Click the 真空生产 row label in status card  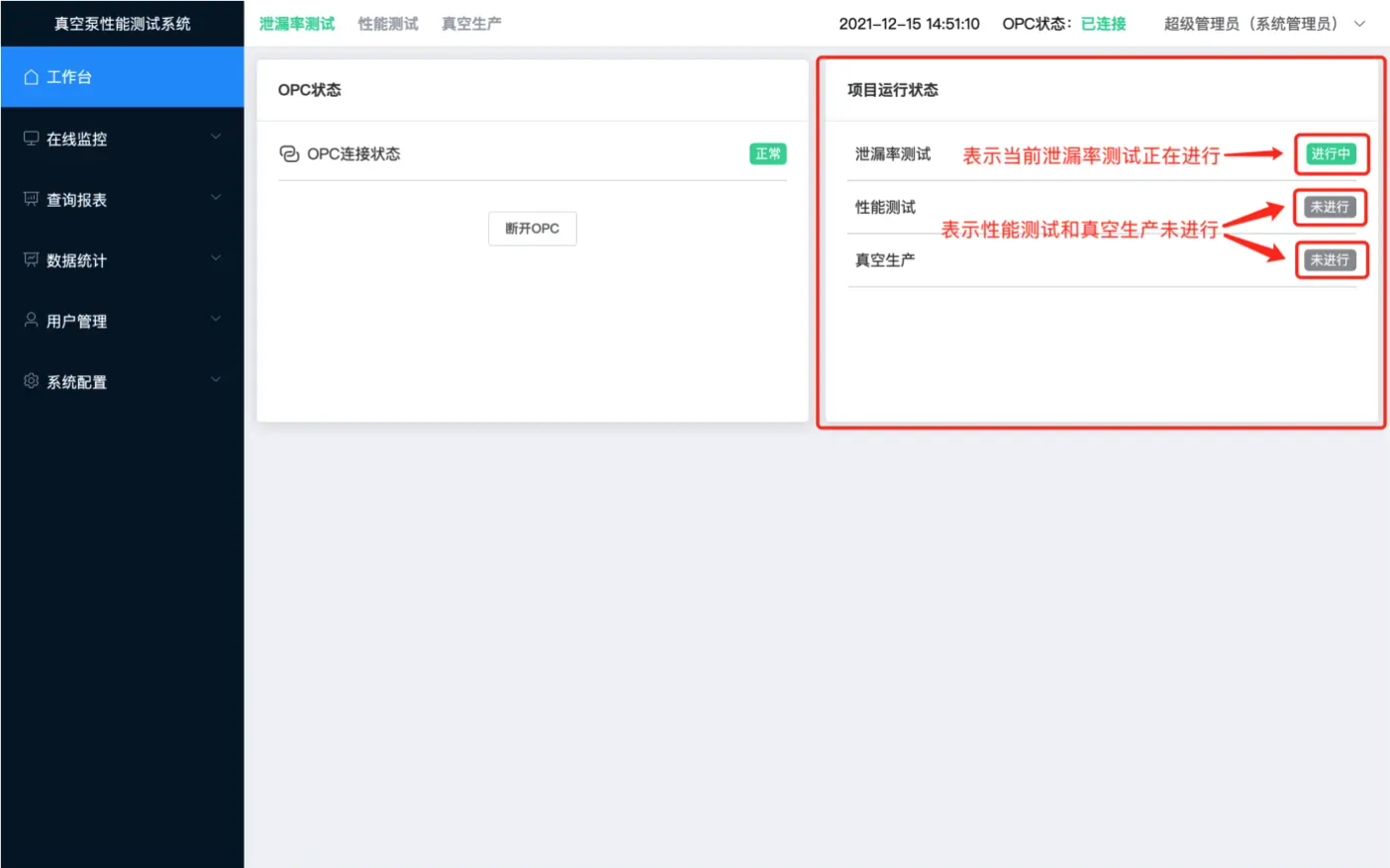885,260
